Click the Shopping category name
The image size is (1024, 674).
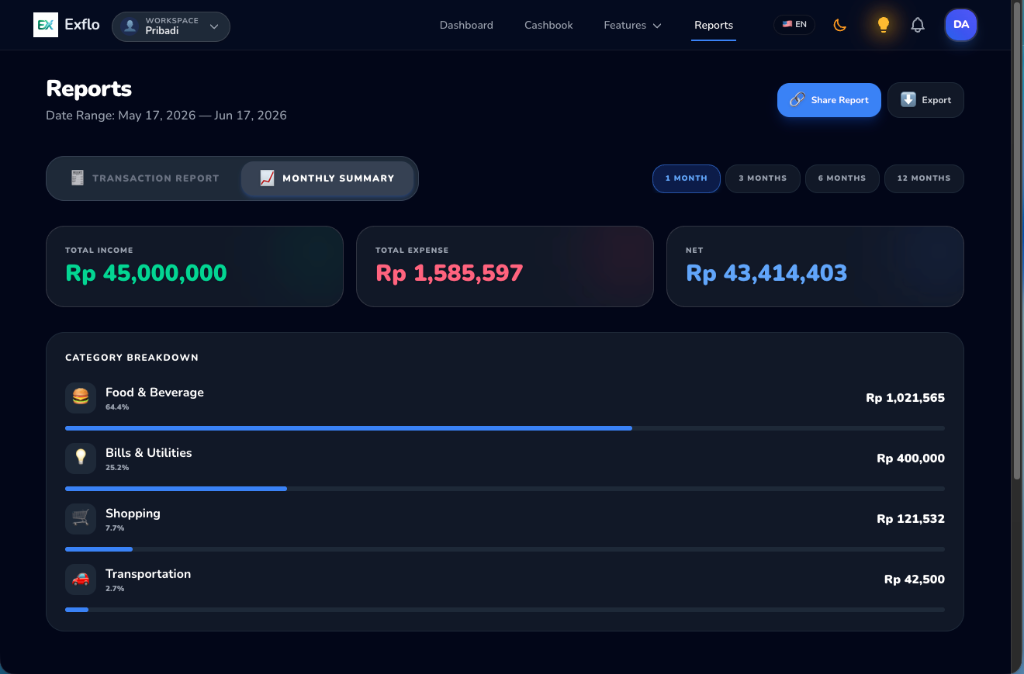click(x=133, y=514)
